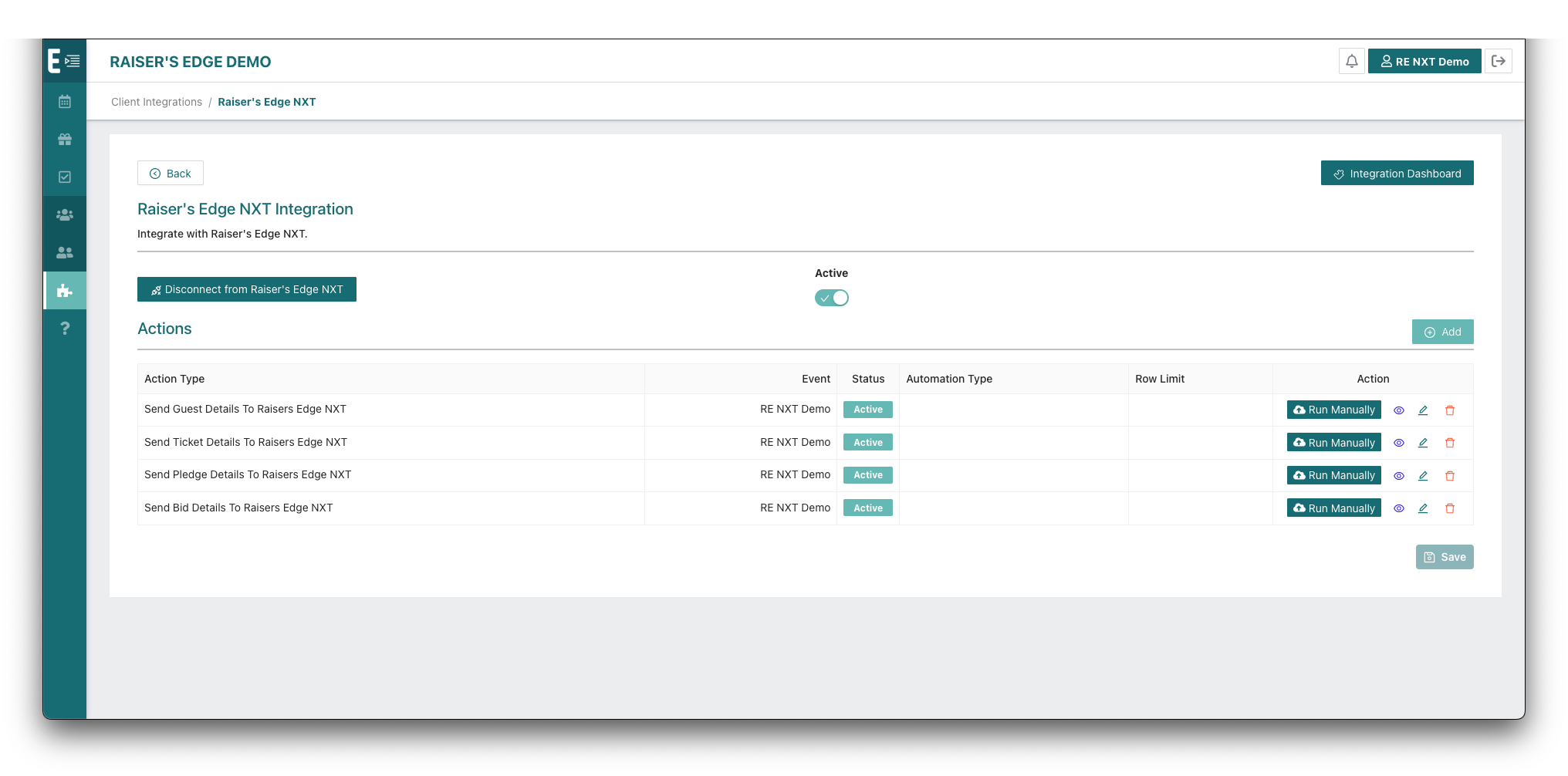Click Active badge in Send Ticket Details row
The width and height of the screenshot is (1568, 776).
[x=868, y=443]
